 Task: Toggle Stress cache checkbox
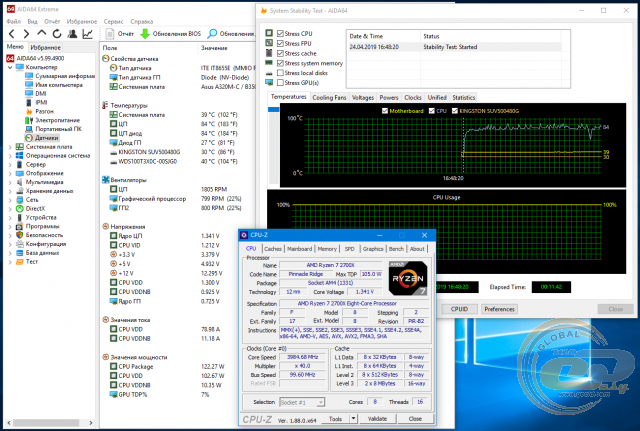[280, 53]
